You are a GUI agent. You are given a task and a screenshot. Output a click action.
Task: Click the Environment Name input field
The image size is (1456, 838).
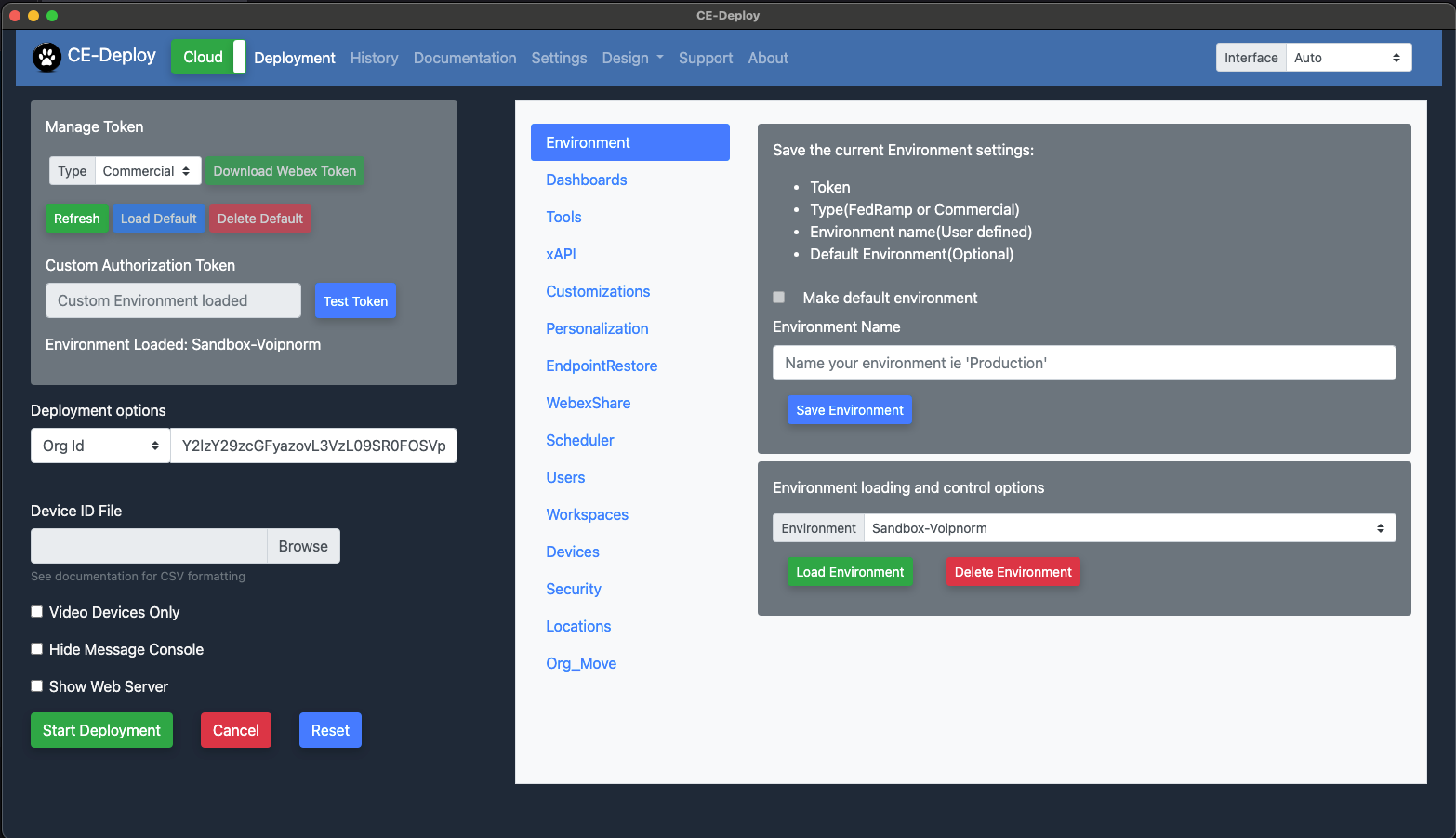(x=1083, y=363)
